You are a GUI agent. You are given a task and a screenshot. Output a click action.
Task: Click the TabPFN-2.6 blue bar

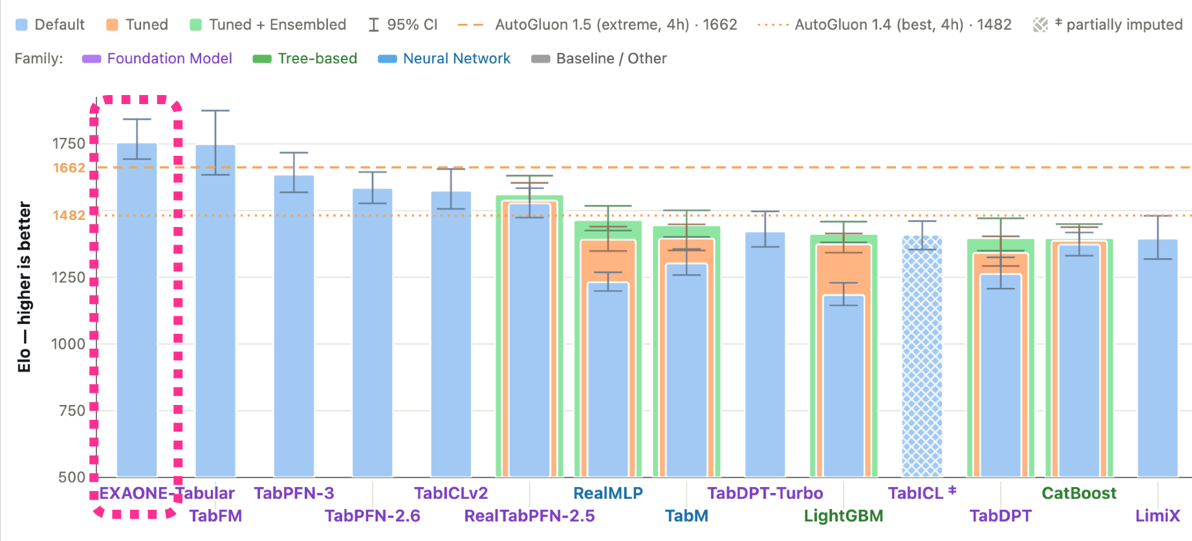tap(372, 333)
